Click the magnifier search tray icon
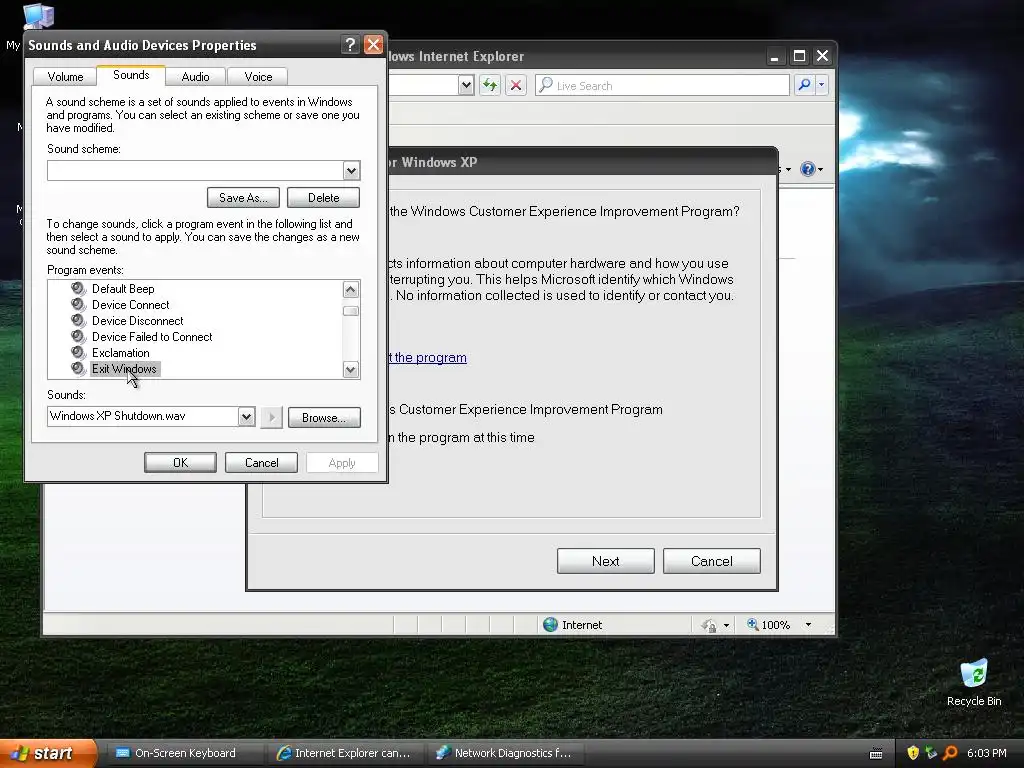 point(950,753)
